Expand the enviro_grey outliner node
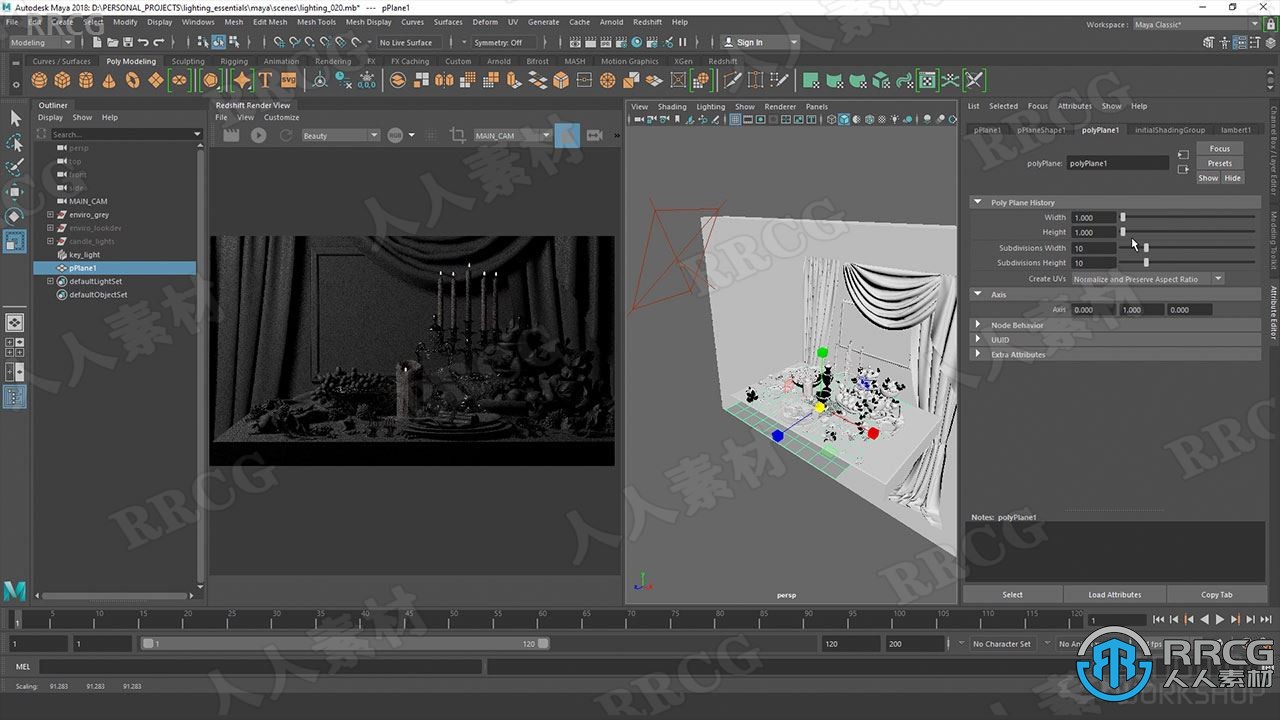 51,214
